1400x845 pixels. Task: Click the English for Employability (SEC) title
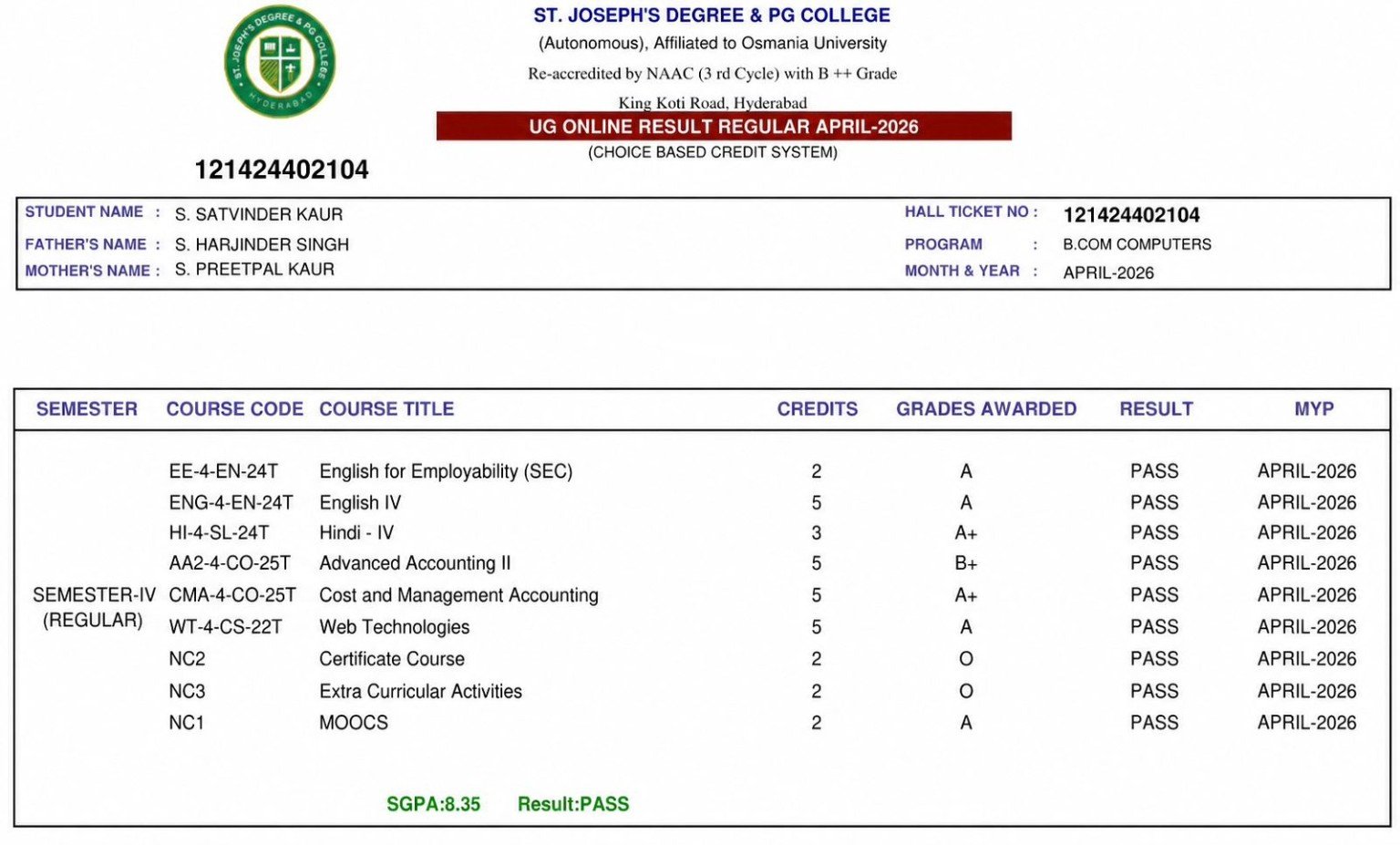pos(446,471)
